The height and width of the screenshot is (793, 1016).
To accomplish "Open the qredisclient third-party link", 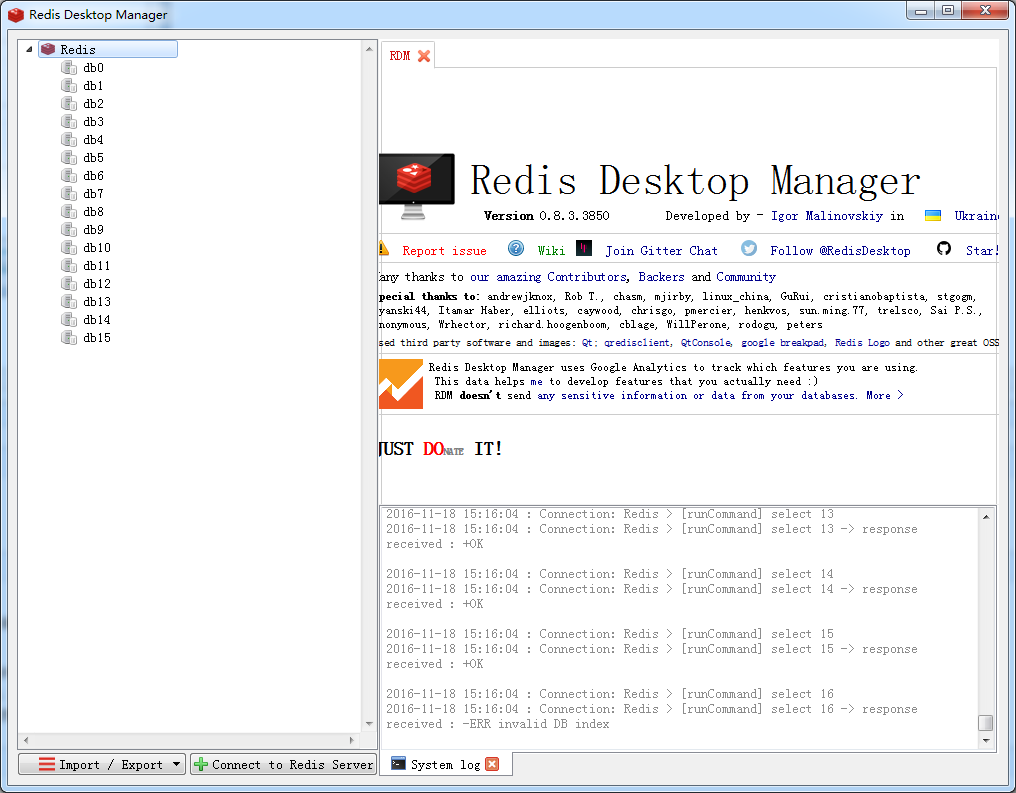I will click(637, 343).
